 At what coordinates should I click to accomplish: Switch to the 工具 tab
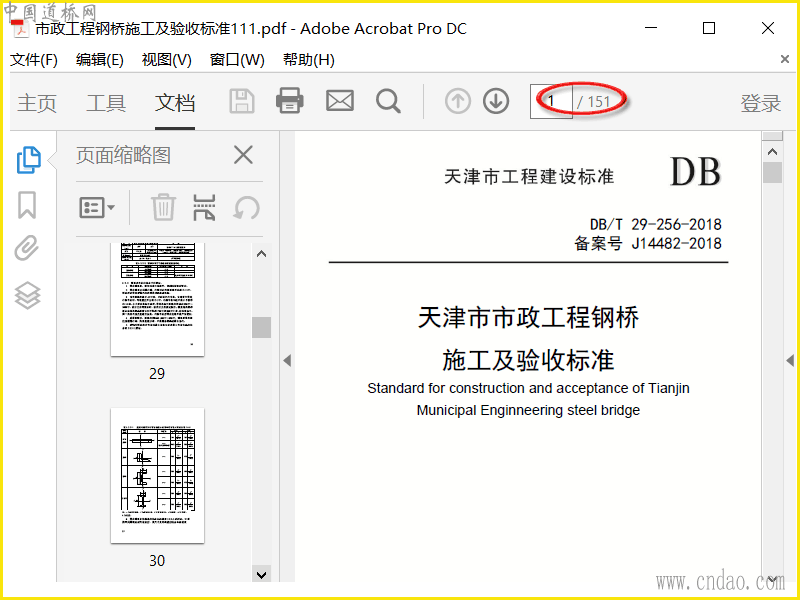[x=106, y=103]
